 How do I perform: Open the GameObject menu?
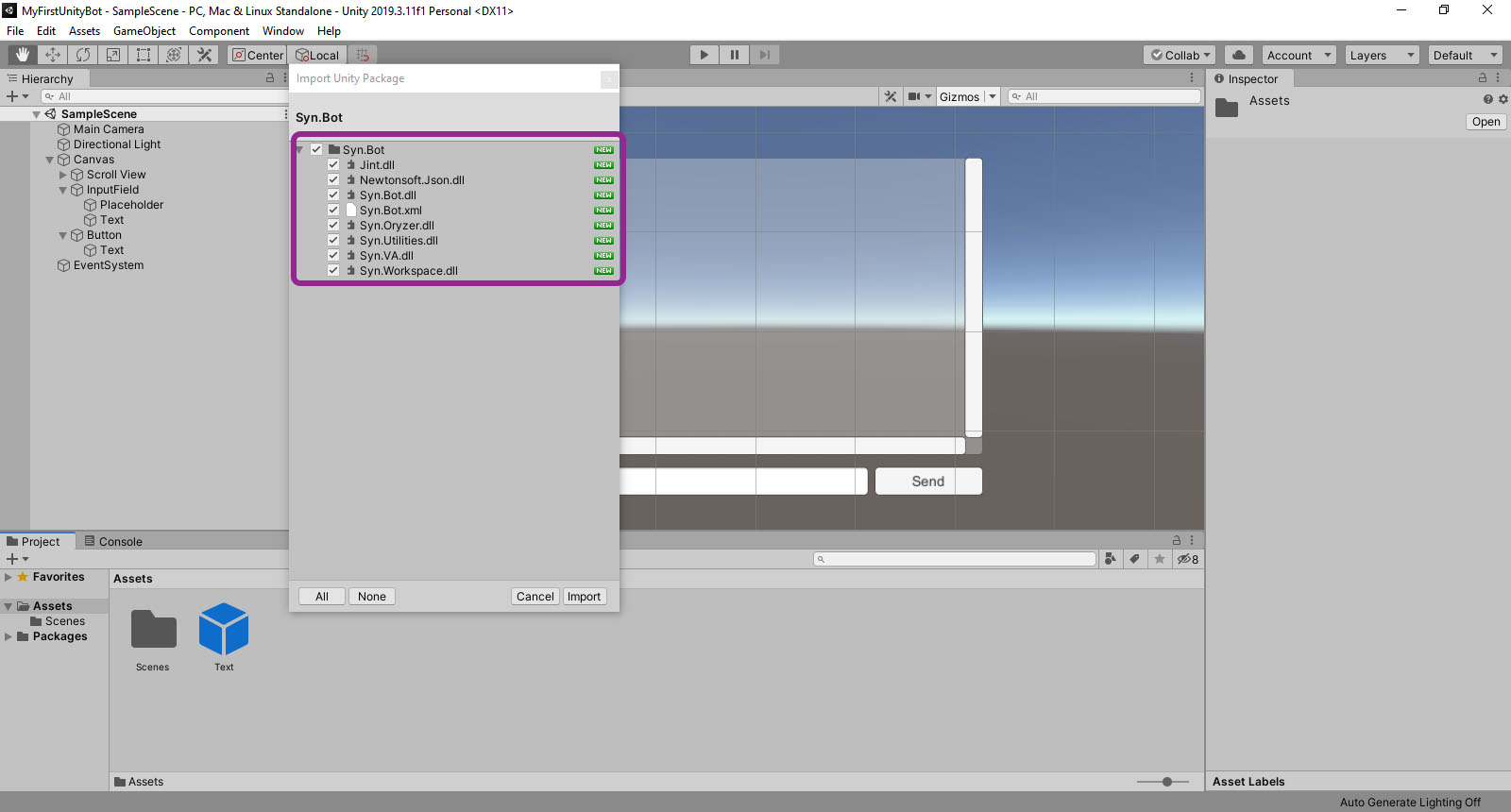[144, 31]
